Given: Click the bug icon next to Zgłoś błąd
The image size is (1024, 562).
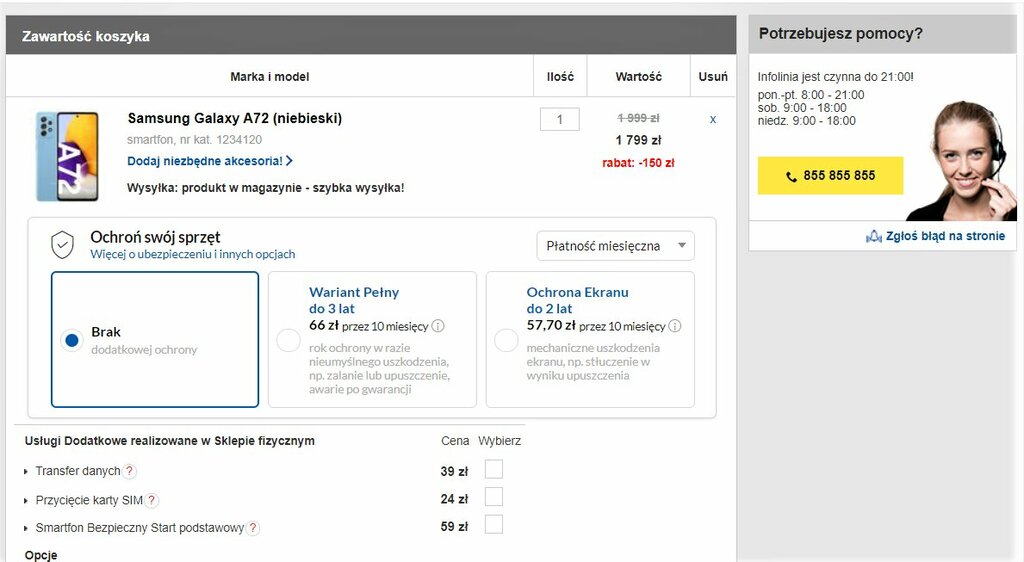Looking at the screenshot, I should pos(874,236).
